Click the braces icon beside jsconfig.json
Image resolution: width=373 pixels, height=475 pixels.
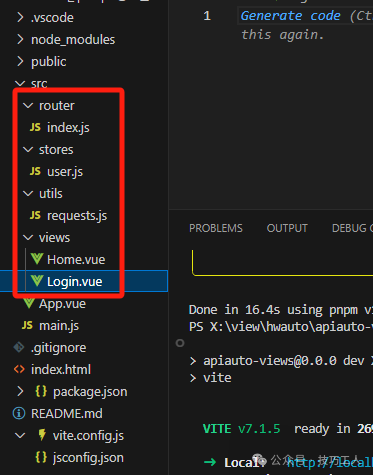41,457
